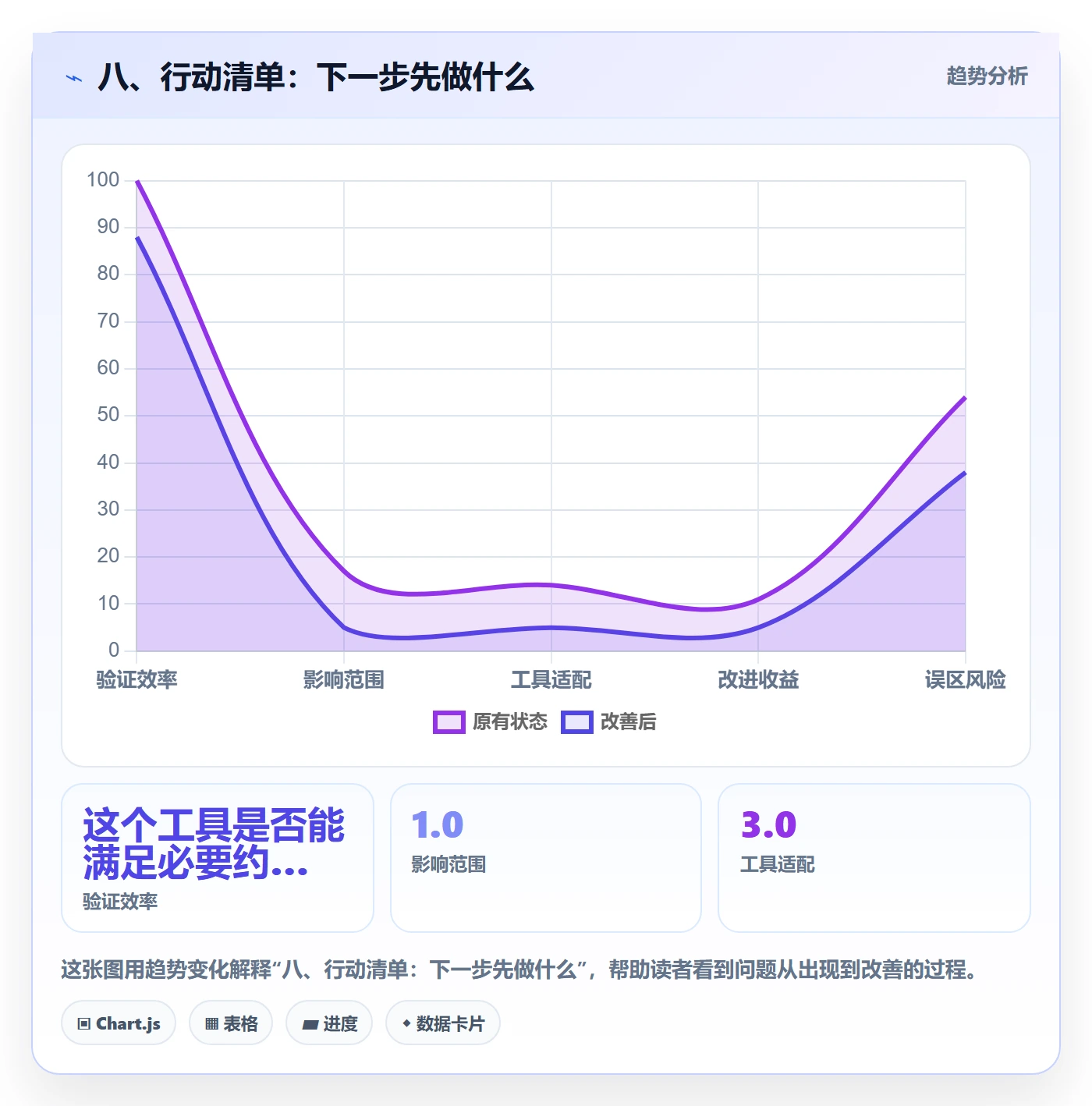The width and height of the screenshot is (1092, 1106).
Task: Select the 表格 tag chip
Action: pyautogui.click(x=231, y=1023)
